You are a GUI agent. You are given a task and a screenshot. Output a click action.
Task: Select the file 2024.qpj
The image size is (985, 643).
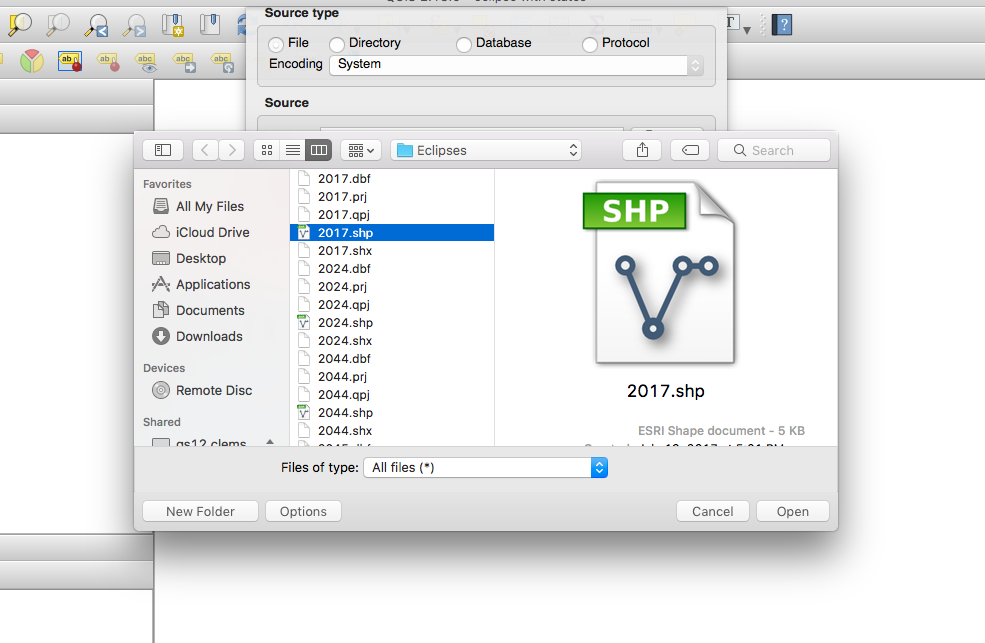(x=392, y=305)
